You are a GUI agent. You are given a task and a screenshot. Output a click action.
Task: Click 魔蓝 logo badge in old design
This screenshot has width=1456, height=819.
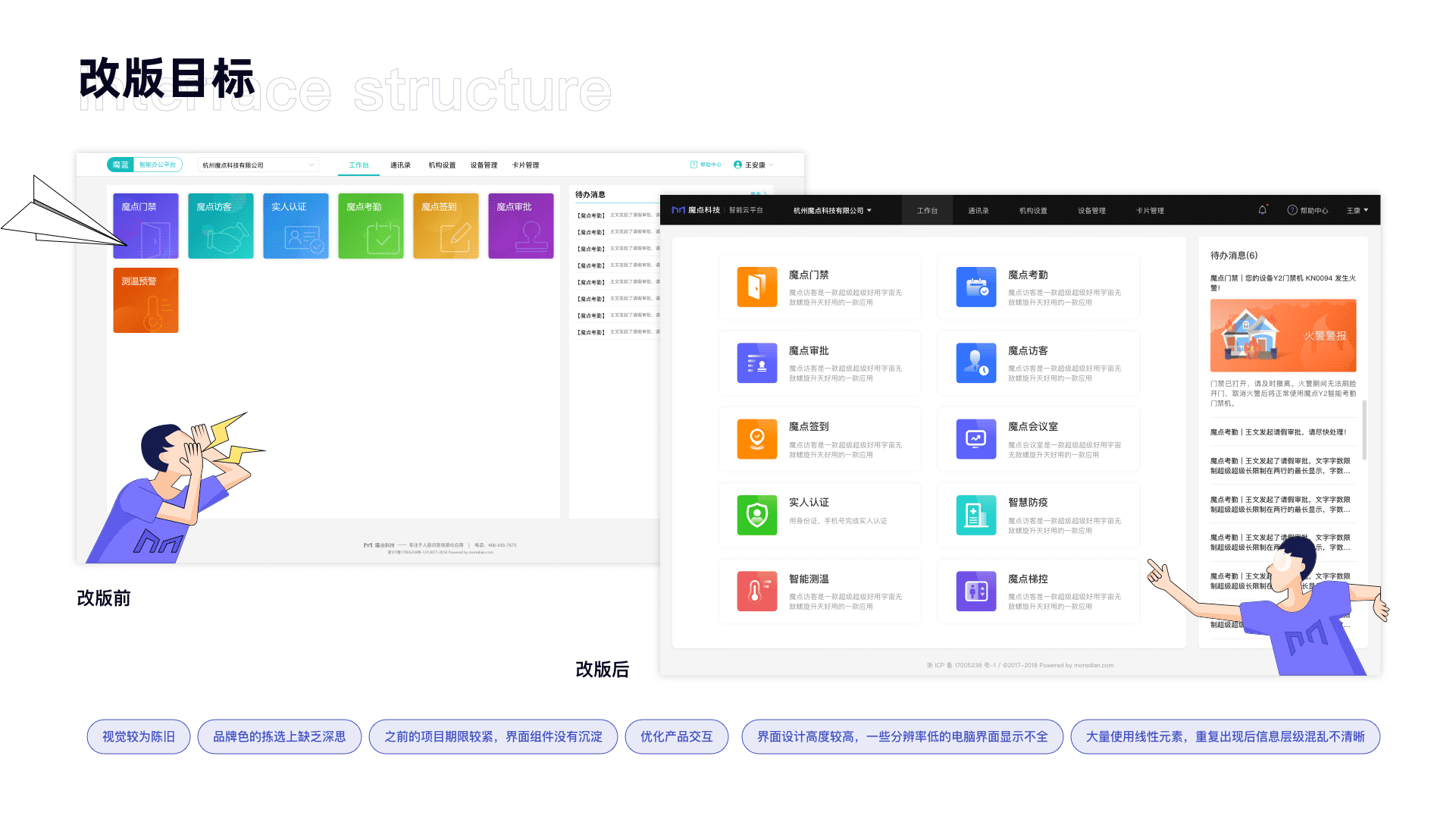point(121,165)
